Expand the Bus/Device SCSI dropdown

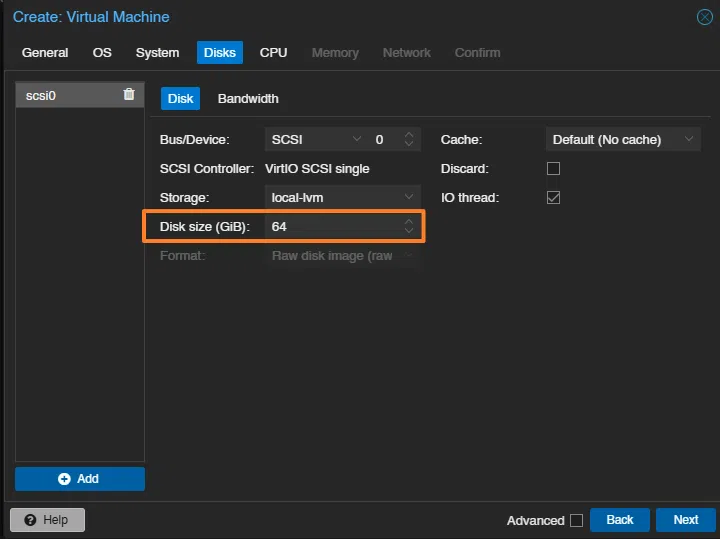click(x=357, y=140)
